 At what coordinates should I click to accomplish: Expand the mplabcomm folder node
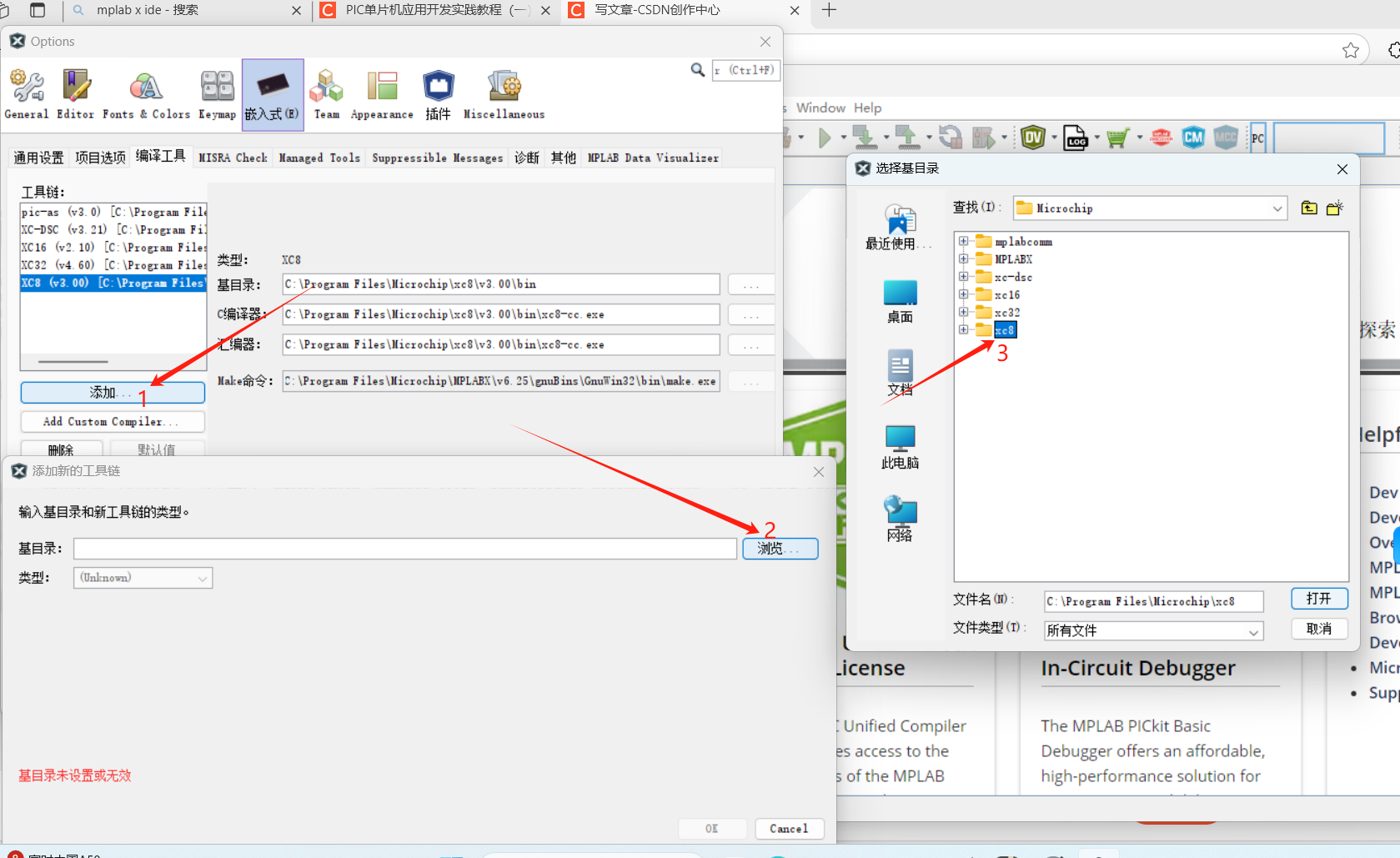tap(963, 241)
